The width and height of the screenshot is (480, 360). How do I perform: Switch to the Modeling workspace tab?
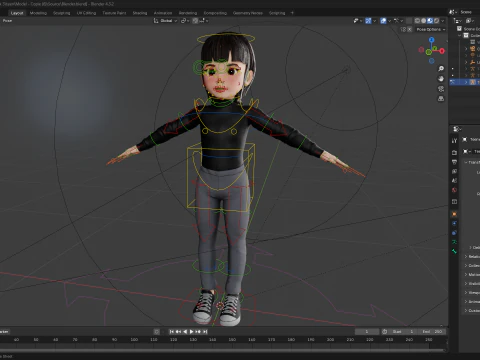38,13
